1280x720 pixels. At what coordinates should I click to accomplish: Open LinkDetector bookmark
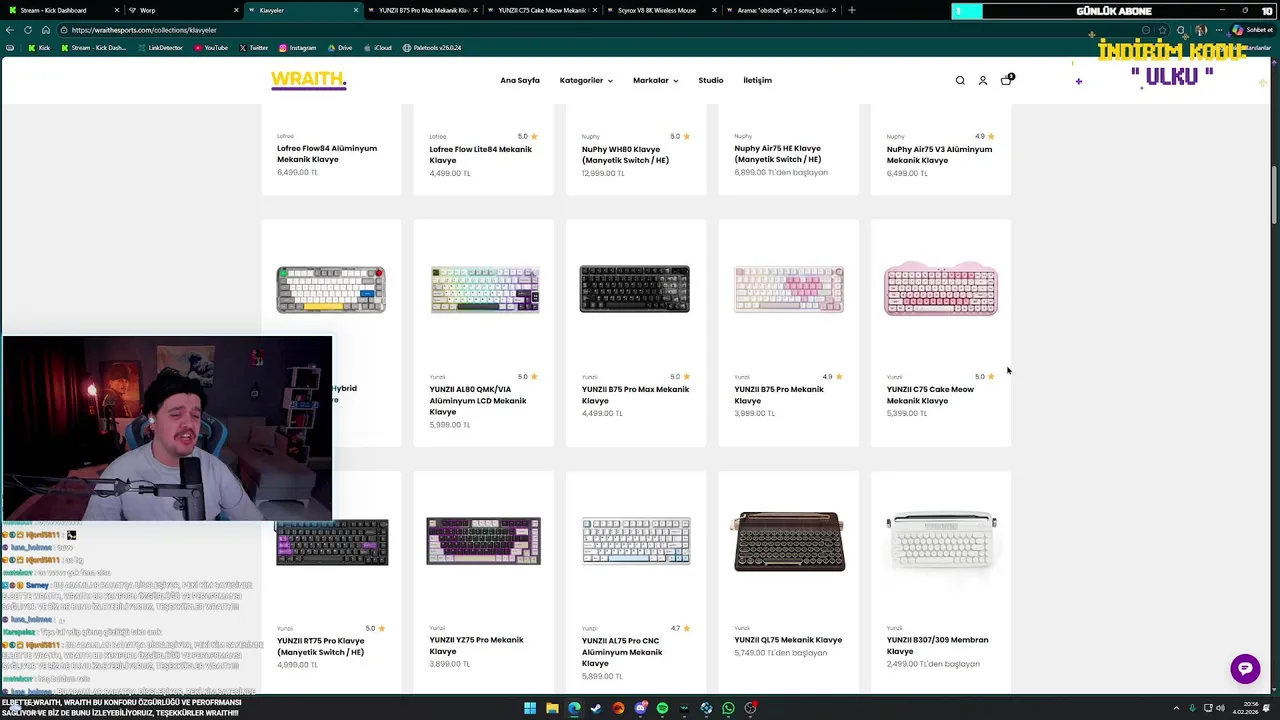[160, 48]
